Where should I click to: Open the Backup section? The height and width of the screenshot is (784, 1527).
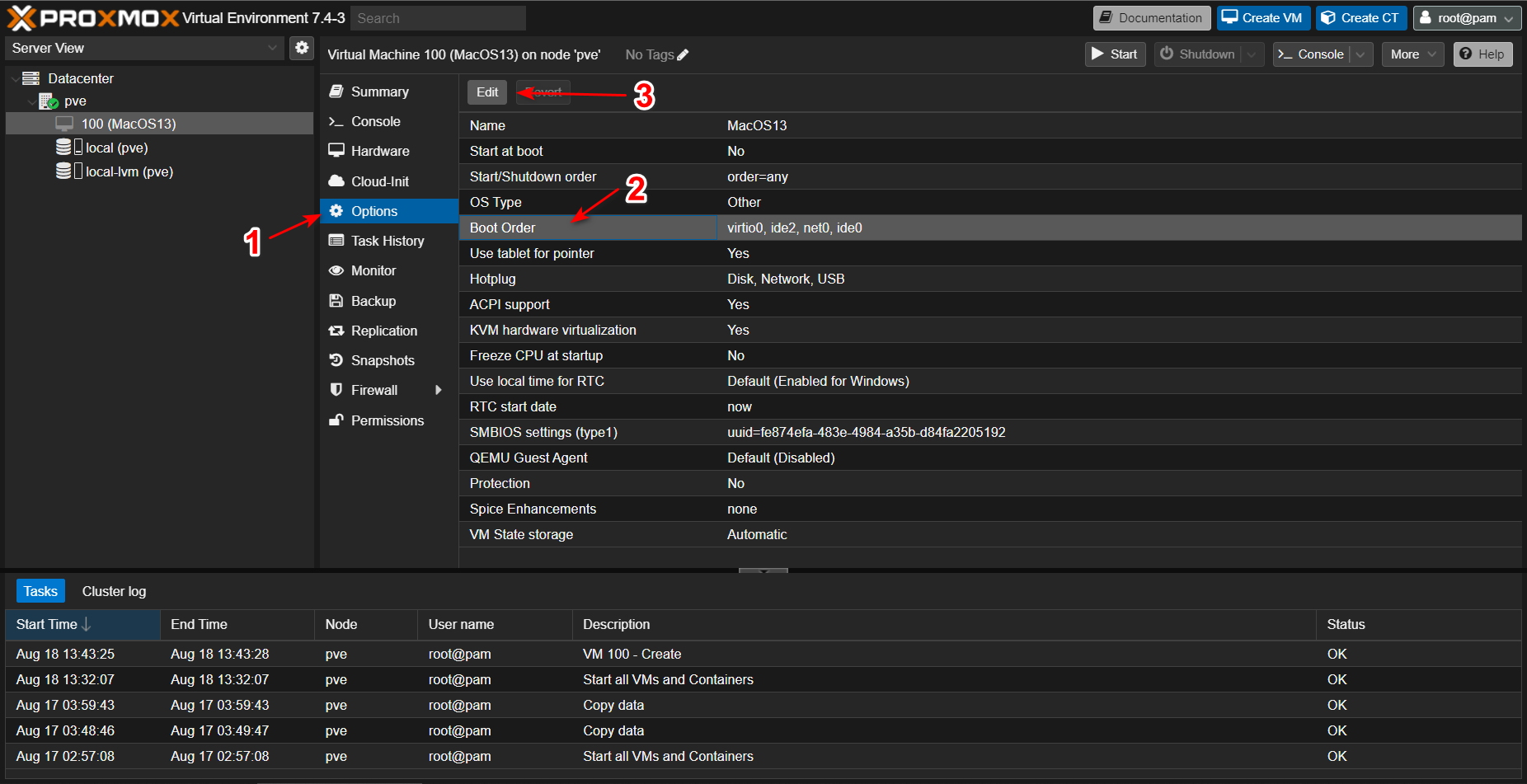pyautogui.click(x=373, y=301)
